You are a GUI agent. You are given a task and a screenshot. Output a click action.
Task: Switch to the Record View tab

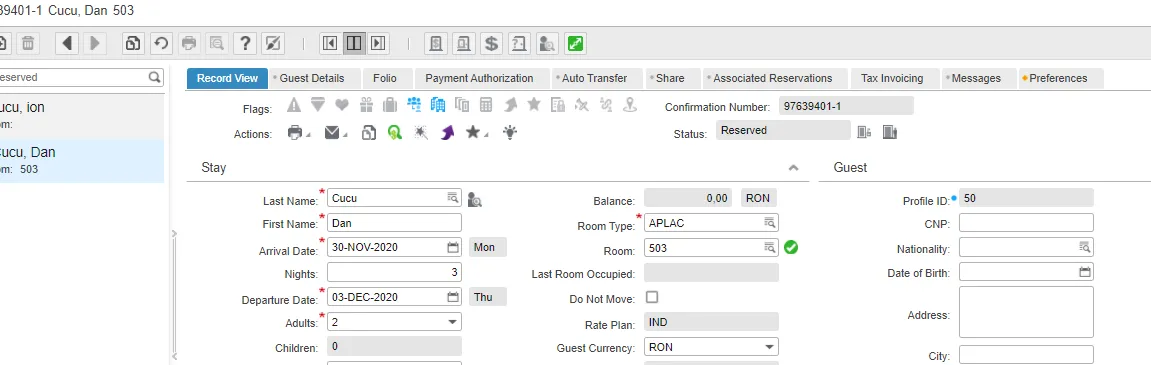228,79
